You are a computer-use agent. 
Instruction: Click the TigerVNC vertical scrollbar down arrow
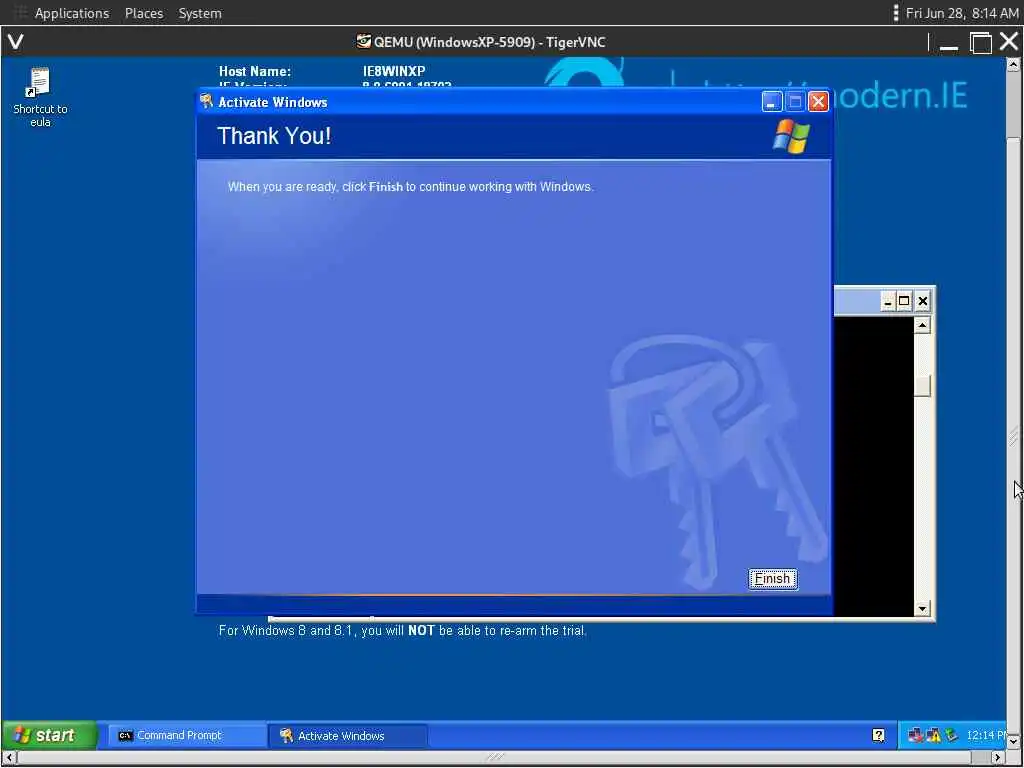point(1013,741)
